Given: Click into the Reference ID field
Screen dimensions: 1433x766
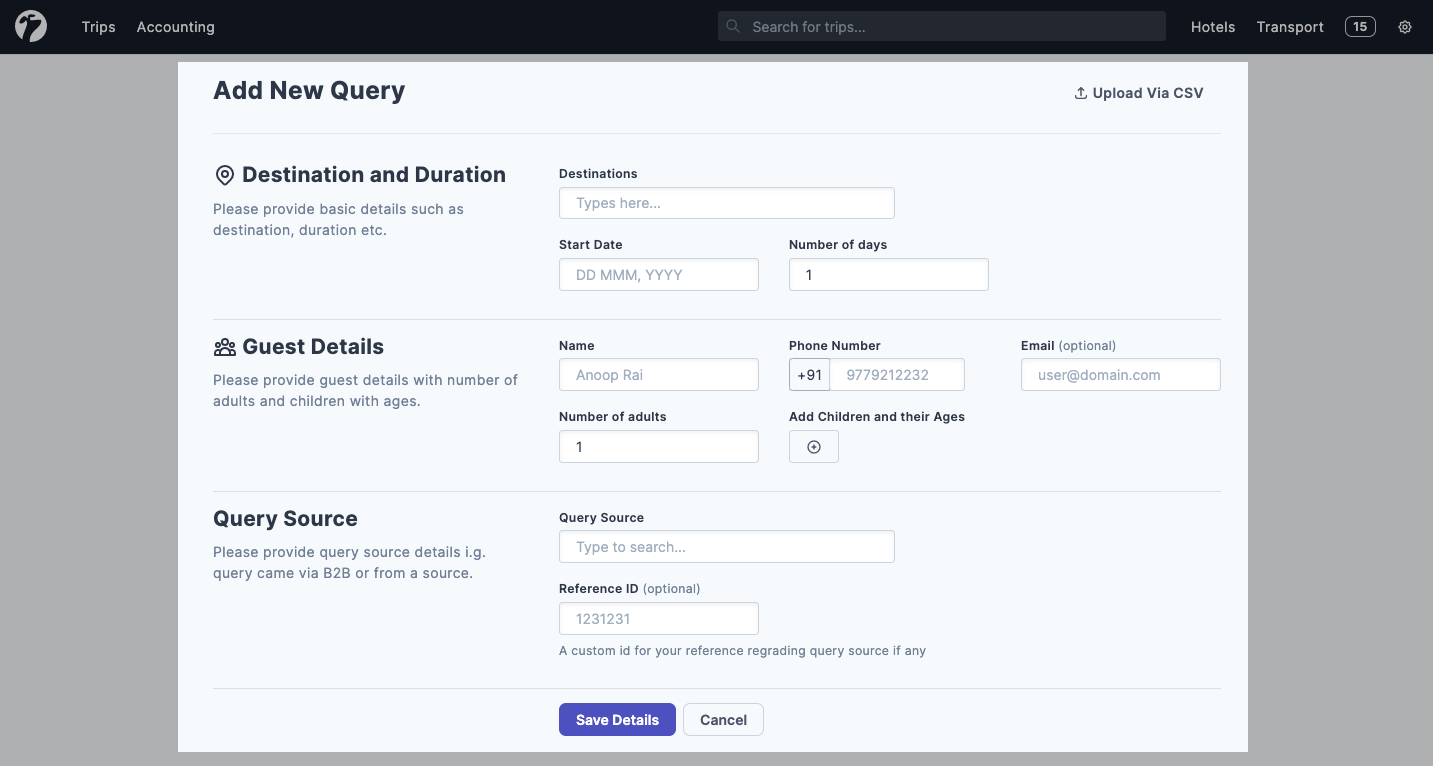Looking at the screenshot, I should [658, 619].
